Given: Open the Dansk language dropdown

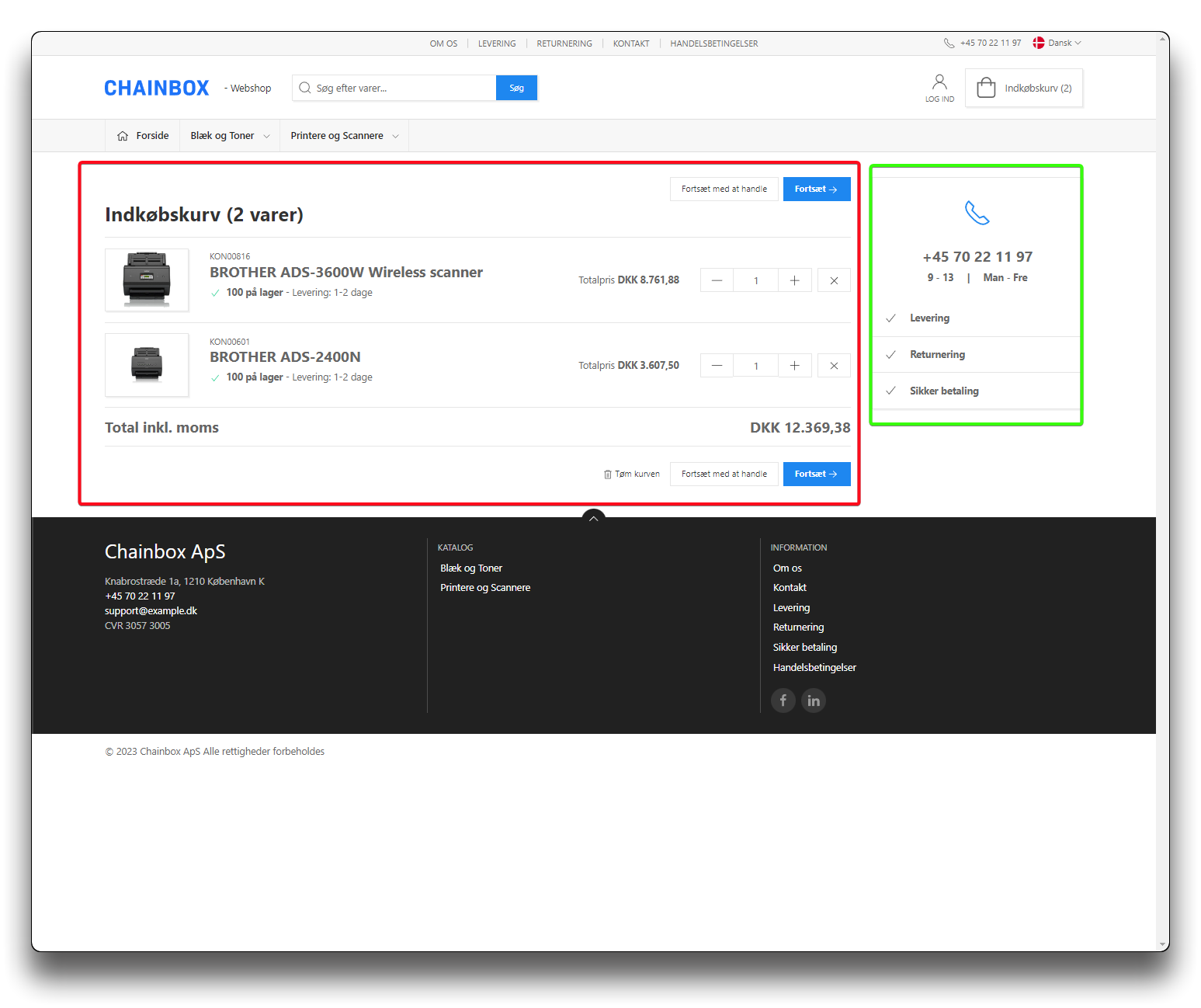Looking at the screenshot, I should tap(1057, 43).
